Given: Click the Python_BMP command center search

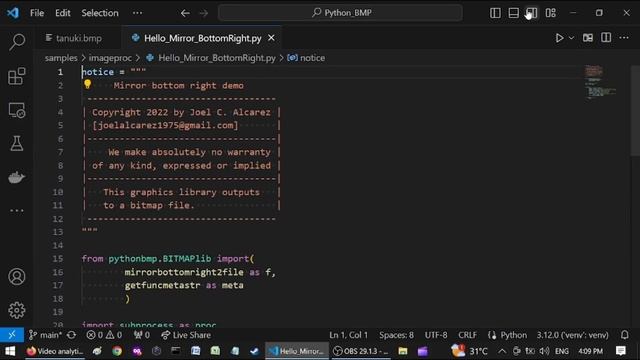Looking at the screenshot, I should click(x=340, y=13).
